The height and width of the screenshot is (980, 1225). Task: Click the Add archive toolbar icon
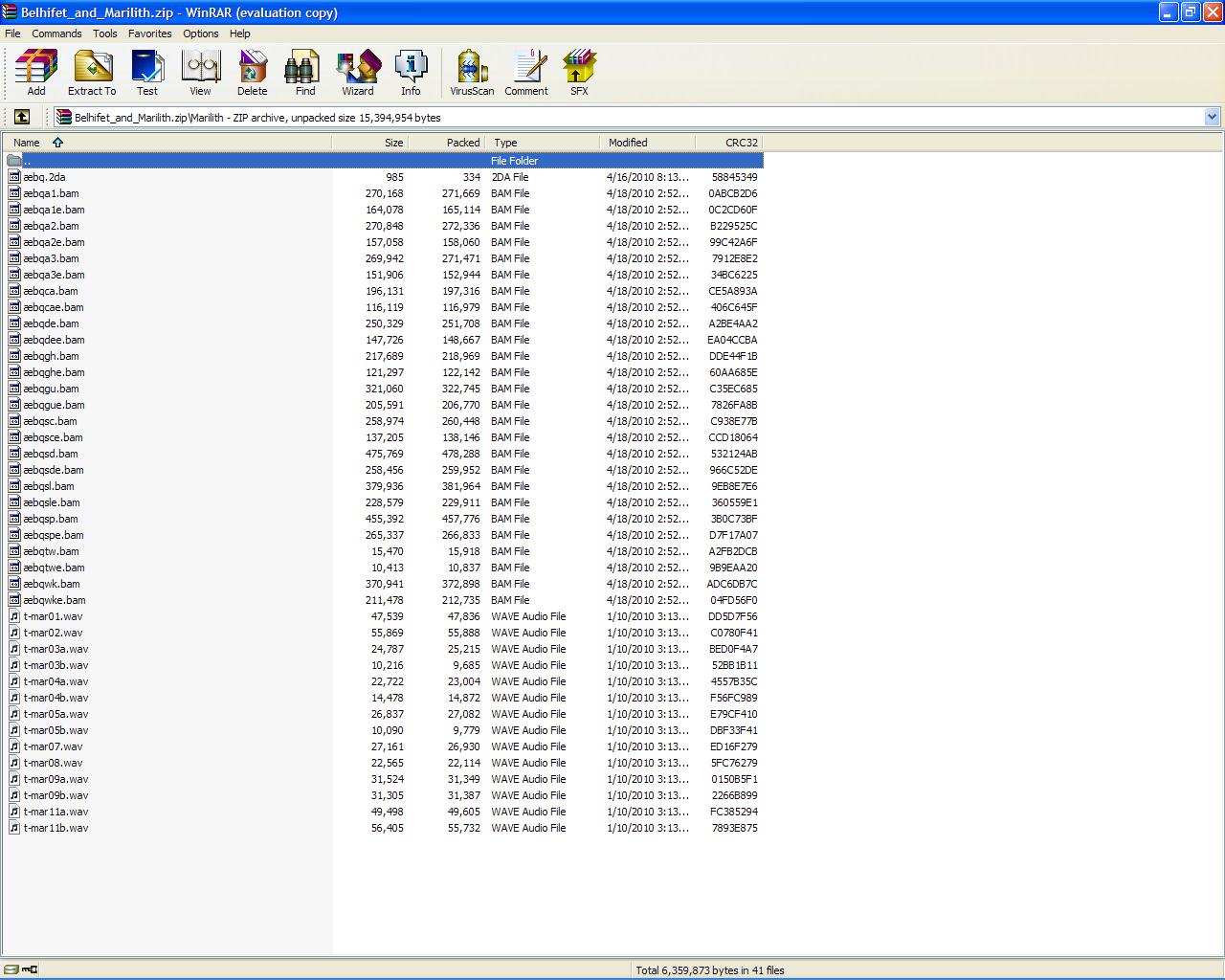click(x=36, y=73)
